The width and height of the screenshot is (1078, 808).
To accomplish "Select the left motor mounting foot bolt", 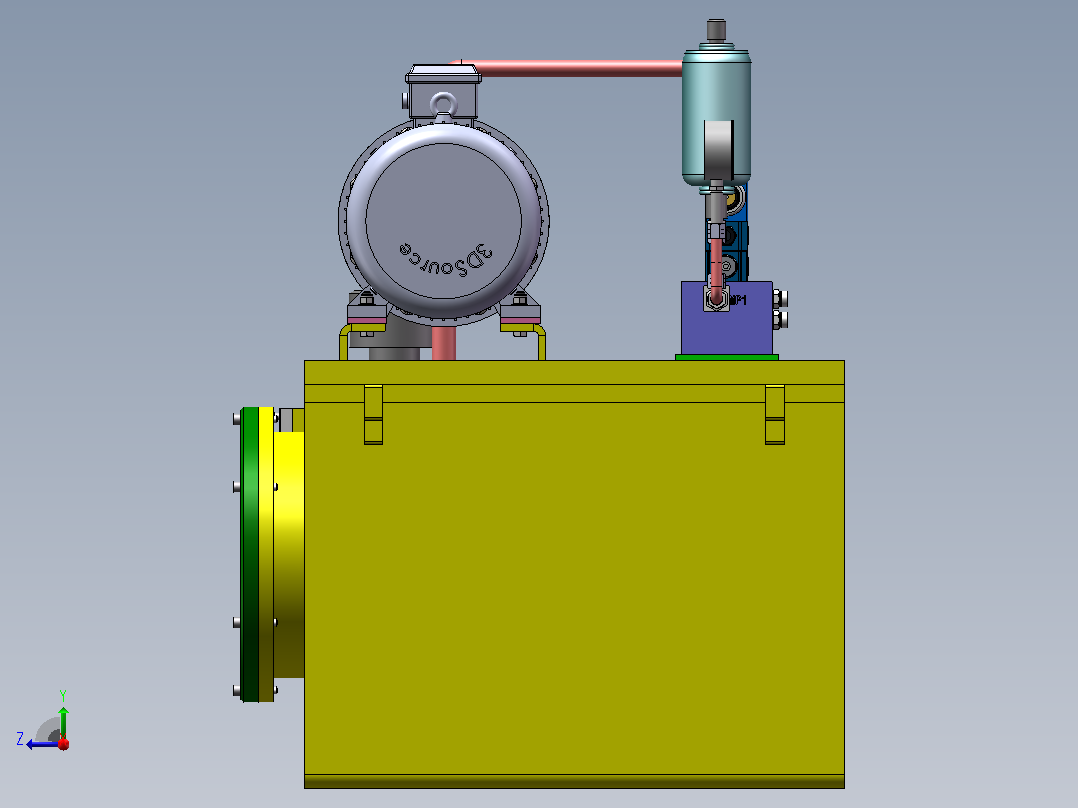I will pyautogui.click(x=366, y=299).
